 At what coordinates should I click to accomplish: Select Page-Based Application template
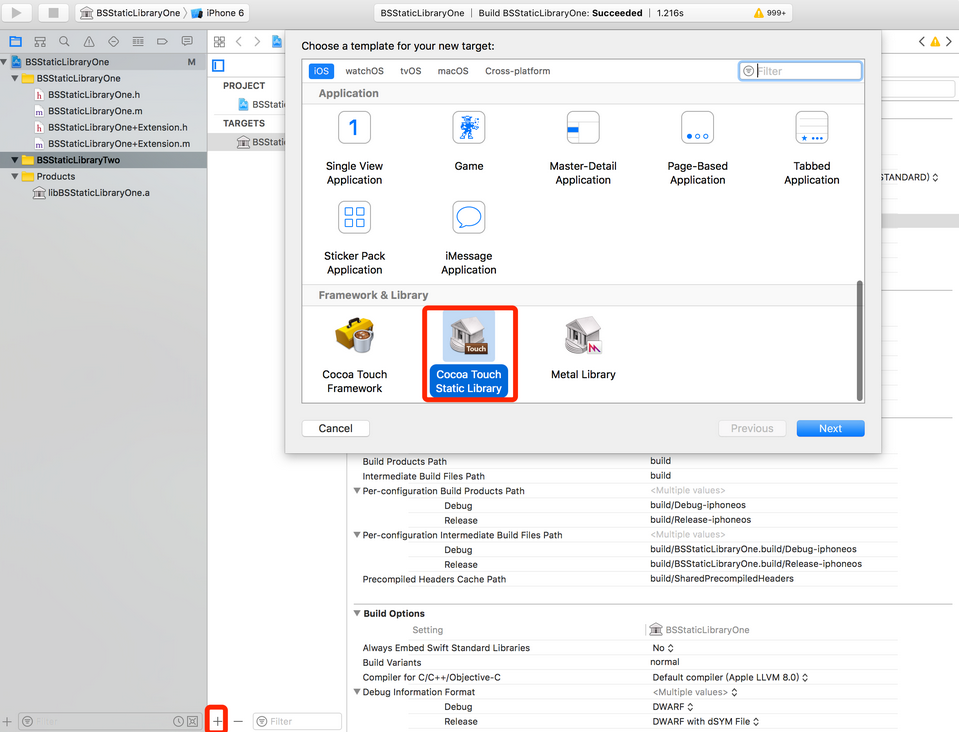click(x=697, y=148)
